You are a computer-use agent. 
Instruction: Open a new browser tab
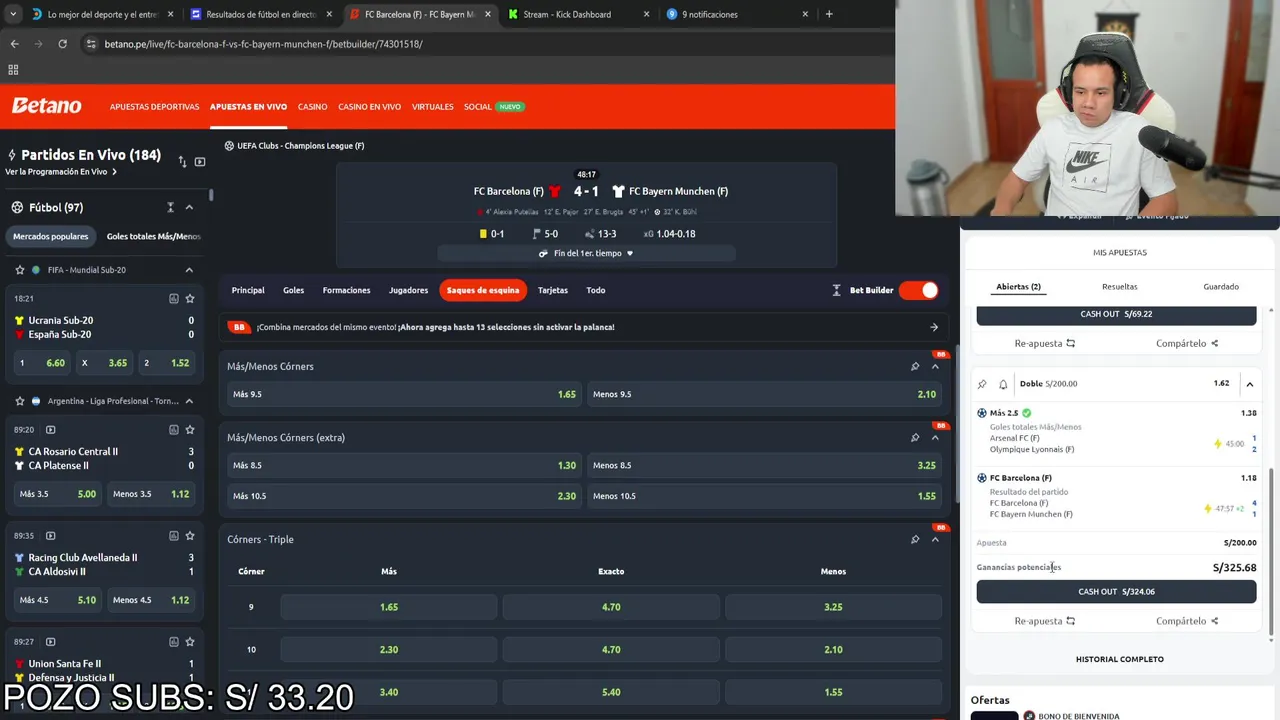point(829,14)
